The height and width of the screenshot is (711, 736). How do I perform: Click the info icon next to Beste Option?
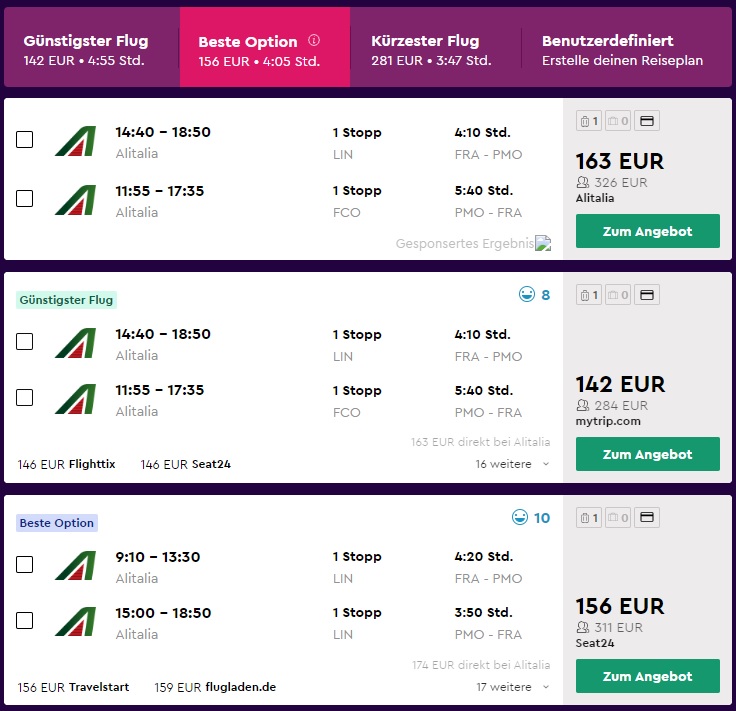click(314, 41)
